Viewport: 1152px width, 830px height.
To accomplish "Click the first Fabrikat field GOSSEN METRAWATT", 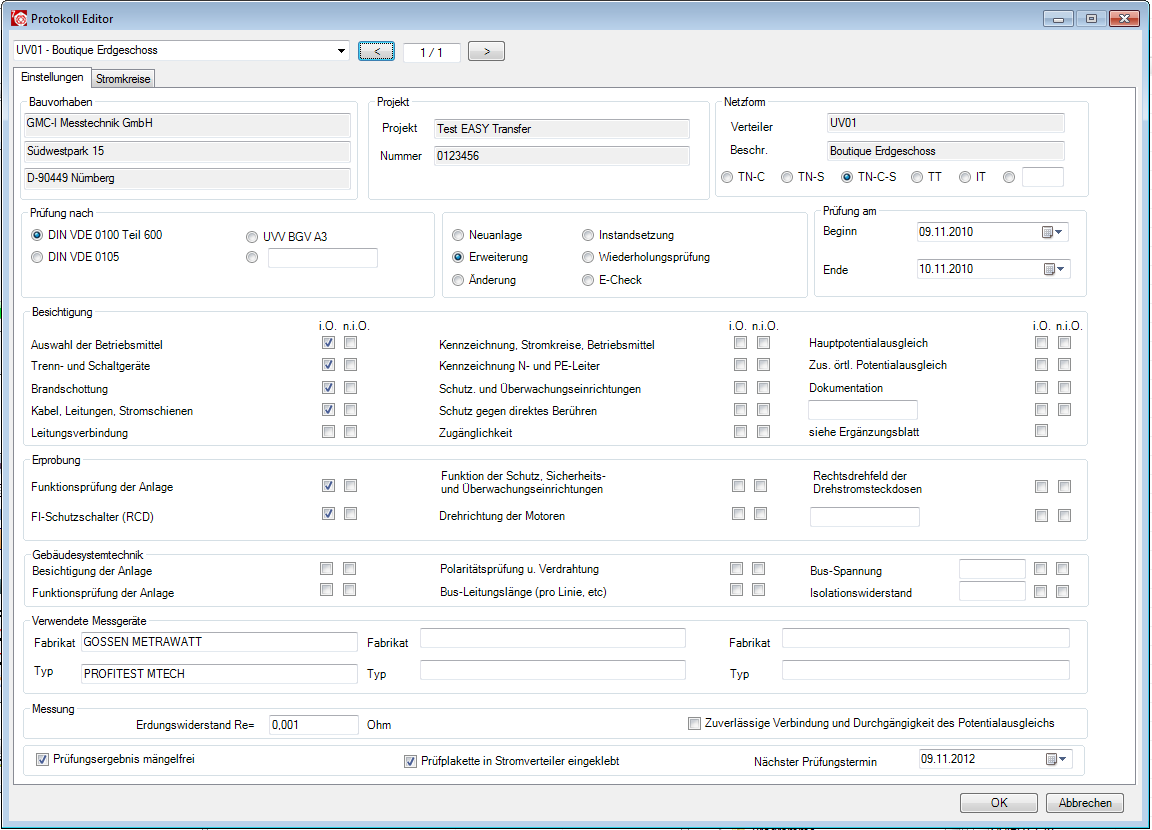I will (219, 642).
